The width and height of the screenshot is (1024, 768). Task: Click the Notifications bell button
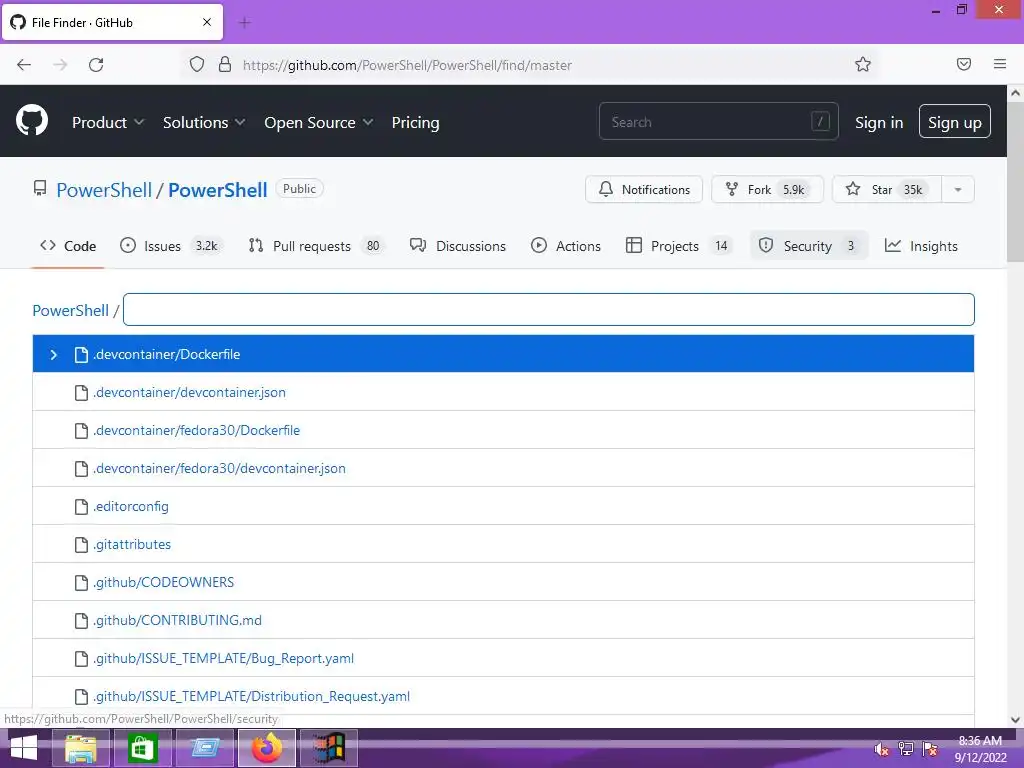click(644, 189)
